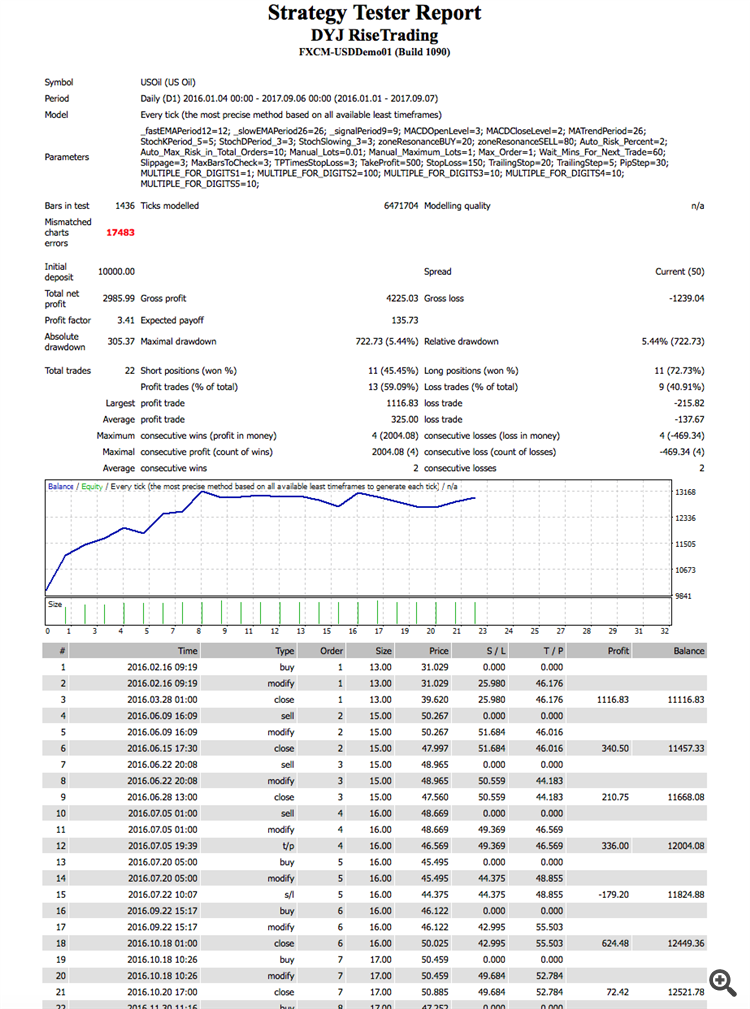Click short positions value '11 (45.45%)'
Screen dimensions: 750x1009
pyautogui.click(x=393, y=371)
